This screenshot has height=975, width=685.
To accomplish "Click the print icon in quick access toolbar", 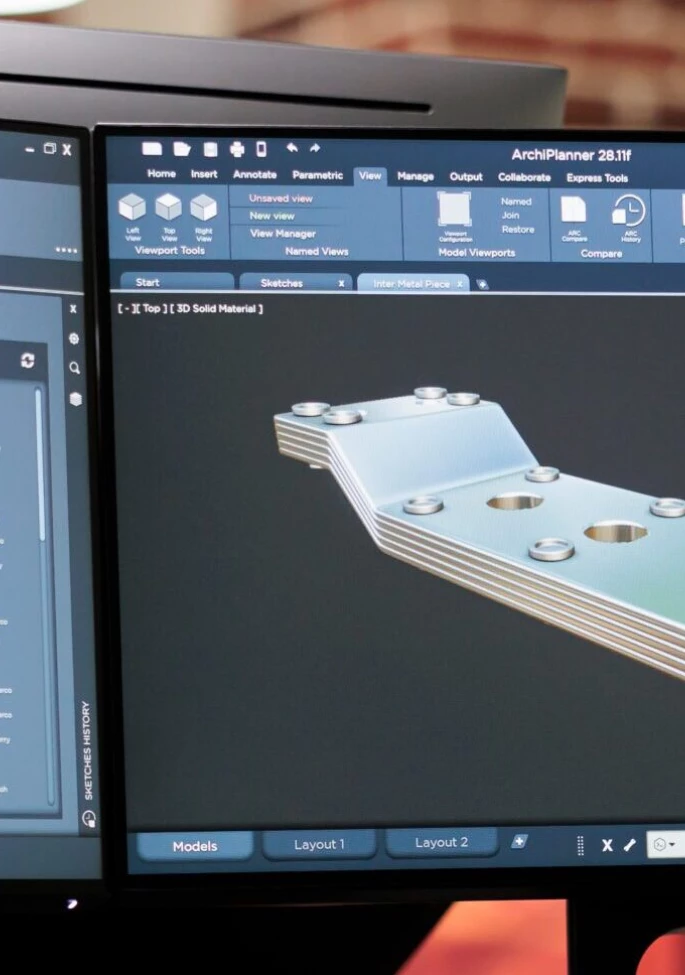I will (237, 149).
